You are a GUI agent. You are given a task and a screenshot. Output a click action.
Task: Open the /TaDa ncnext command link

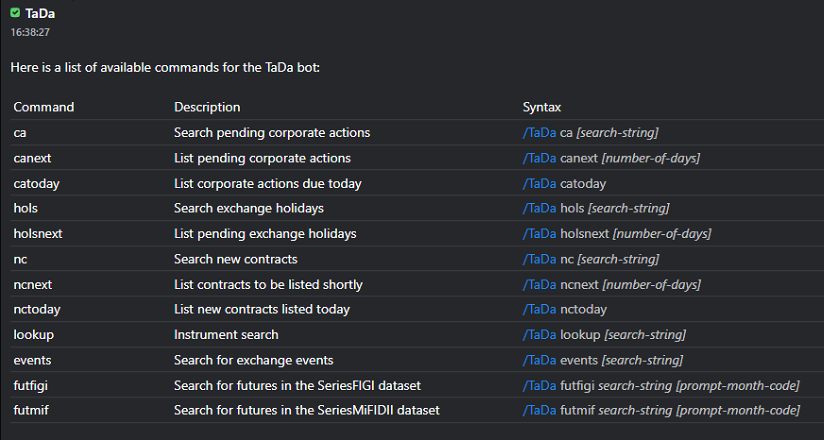(x=539, y=285)
